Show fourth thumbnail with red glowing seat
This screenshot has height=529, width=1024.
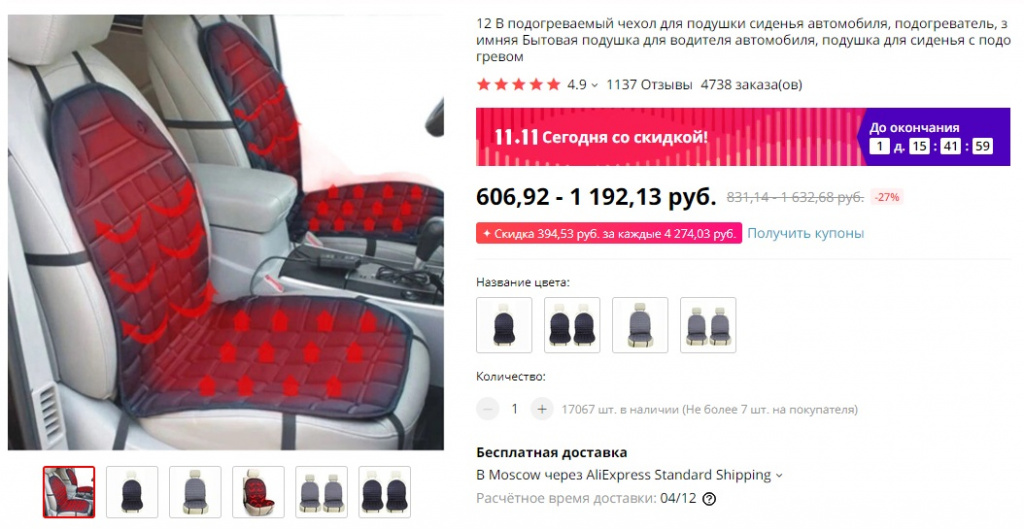[x=258, y=492]
